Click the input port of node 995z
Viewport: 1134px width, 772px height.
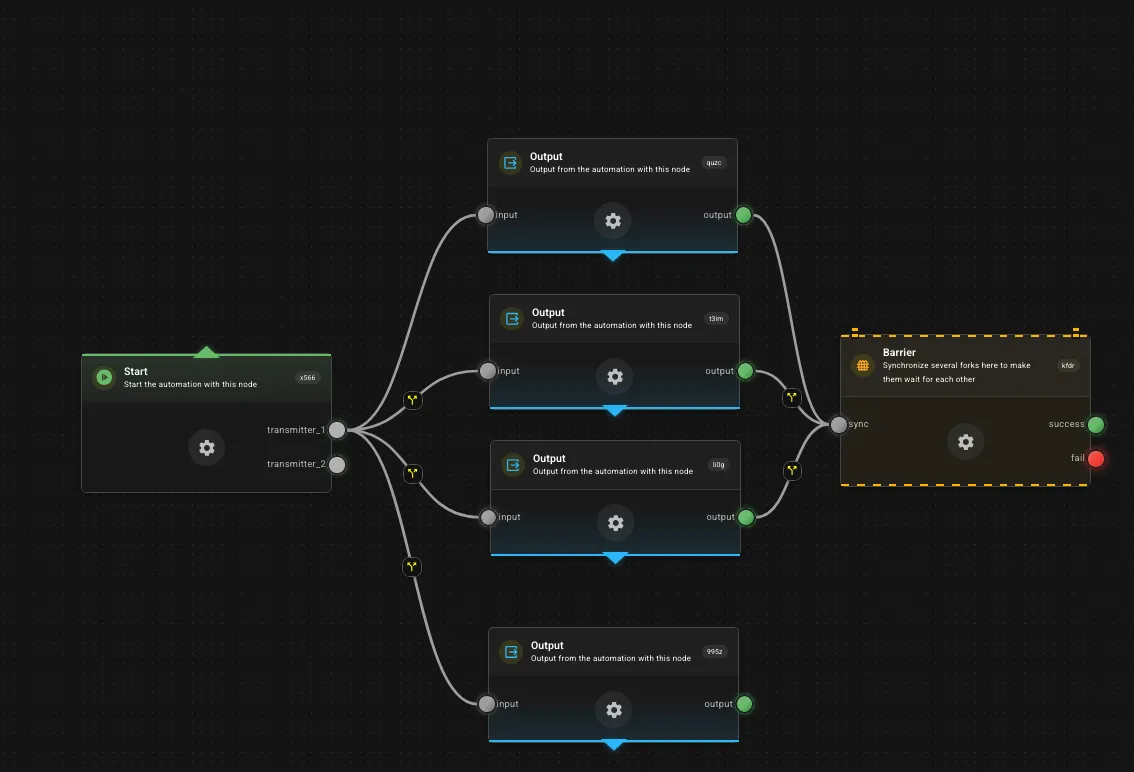487,704
